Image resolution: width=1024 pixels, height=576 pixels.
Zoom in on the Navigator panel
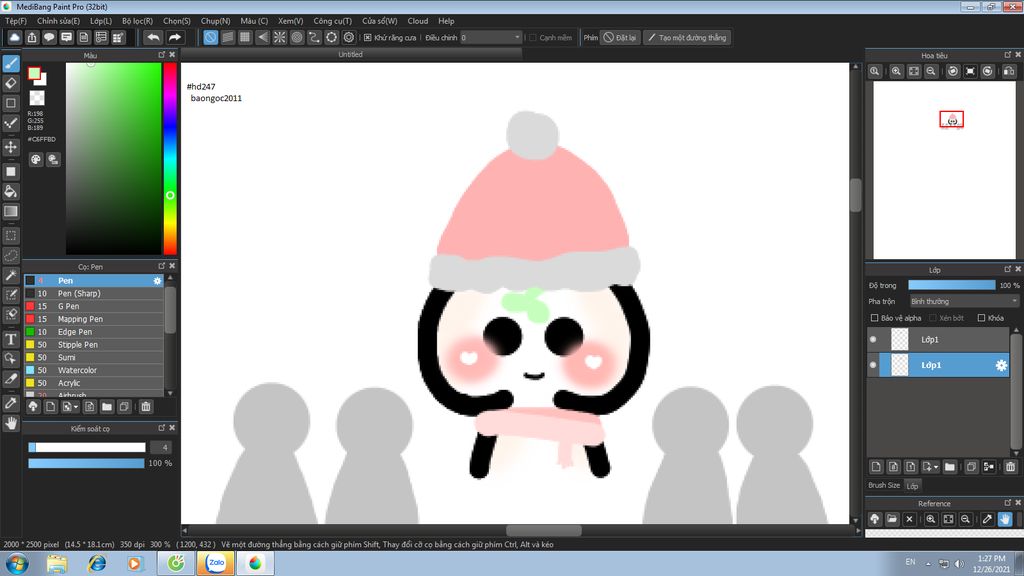click(896, 71)
